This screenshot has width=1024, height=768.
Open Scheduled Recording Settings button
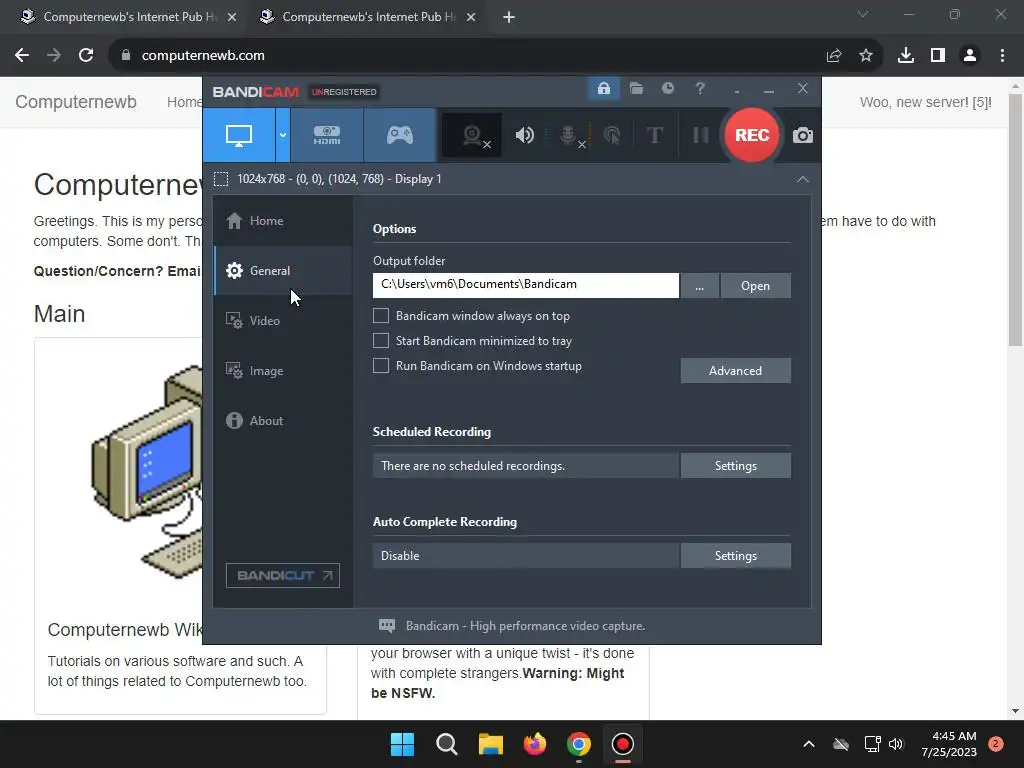[735, 466]
